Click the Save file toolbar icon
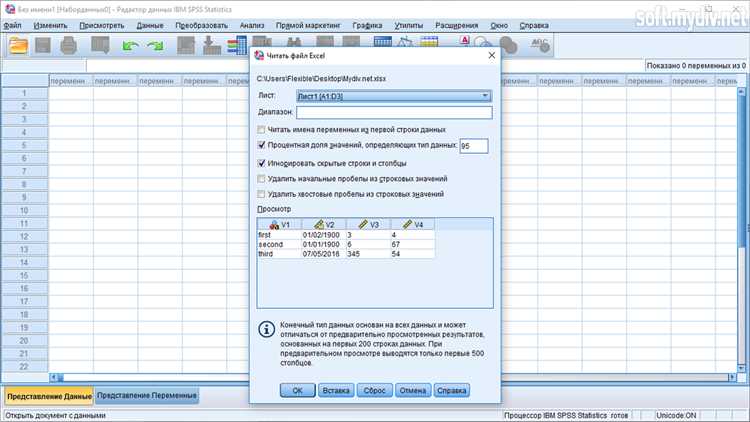The image size is (750, 422). click(x=44, y=45)
